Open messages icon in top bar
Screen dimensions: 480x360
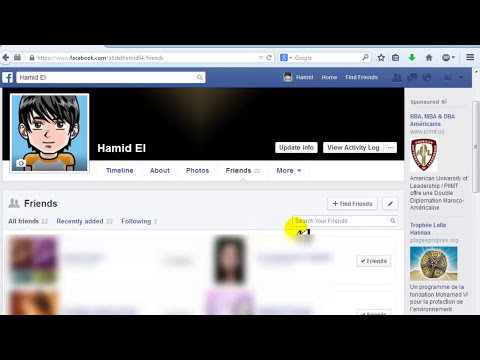pos(412,77)
